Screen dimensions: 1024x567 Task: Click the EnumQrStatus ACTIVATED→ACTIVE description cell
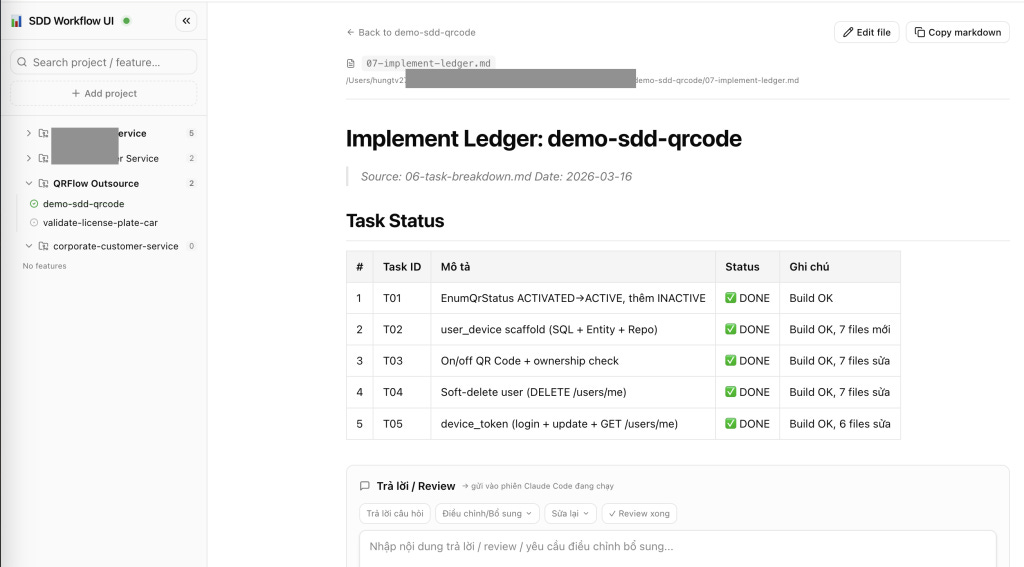click(573, 298)
